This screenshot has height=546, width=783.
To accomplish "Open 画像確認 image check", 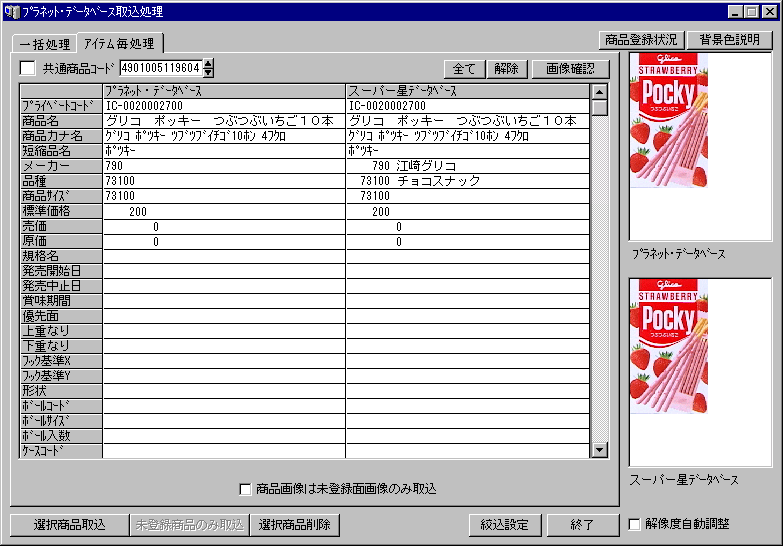I will point(570,68).
